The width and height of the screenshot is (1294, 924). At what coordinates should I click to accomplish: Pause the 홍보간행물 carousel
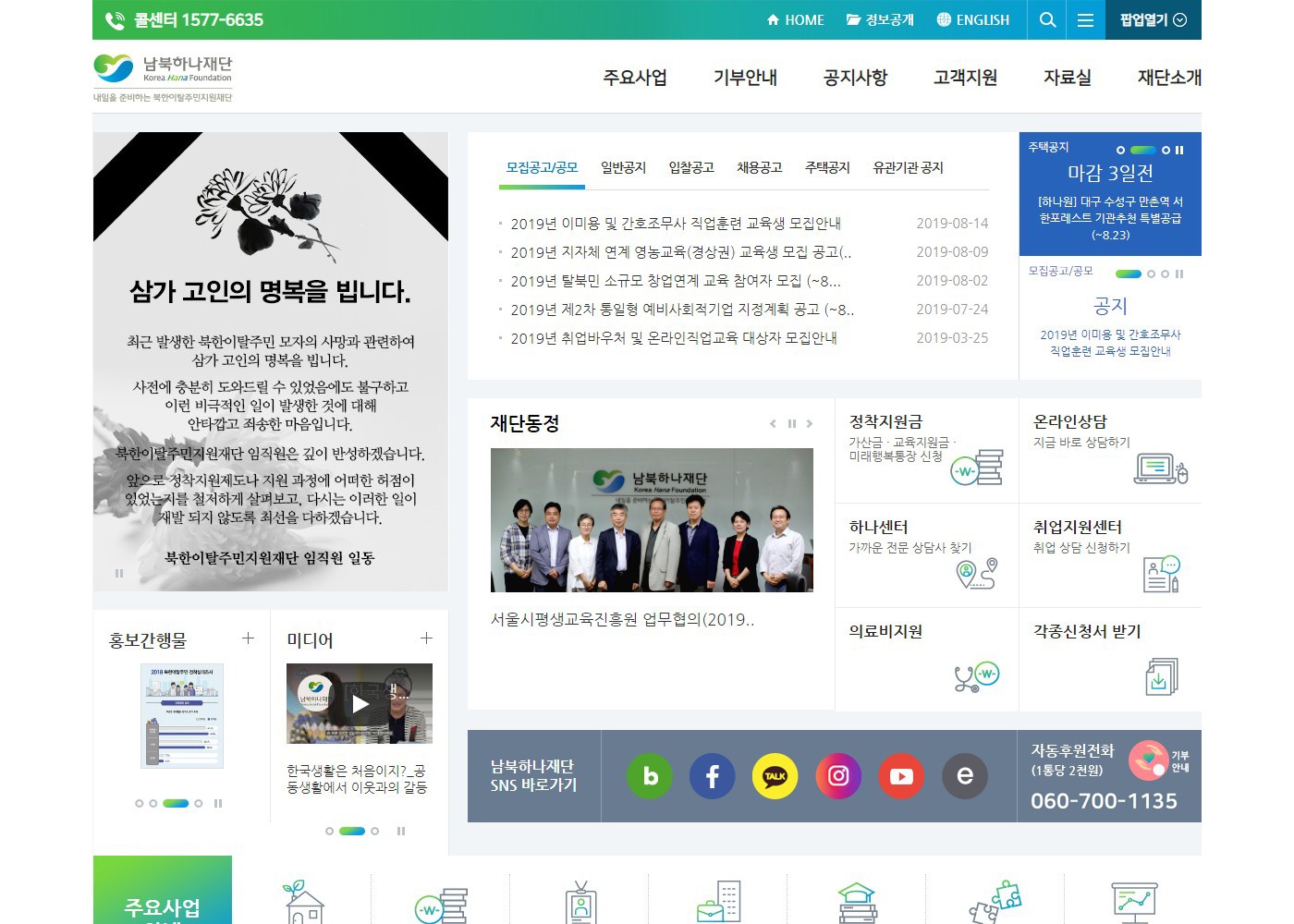218,804
